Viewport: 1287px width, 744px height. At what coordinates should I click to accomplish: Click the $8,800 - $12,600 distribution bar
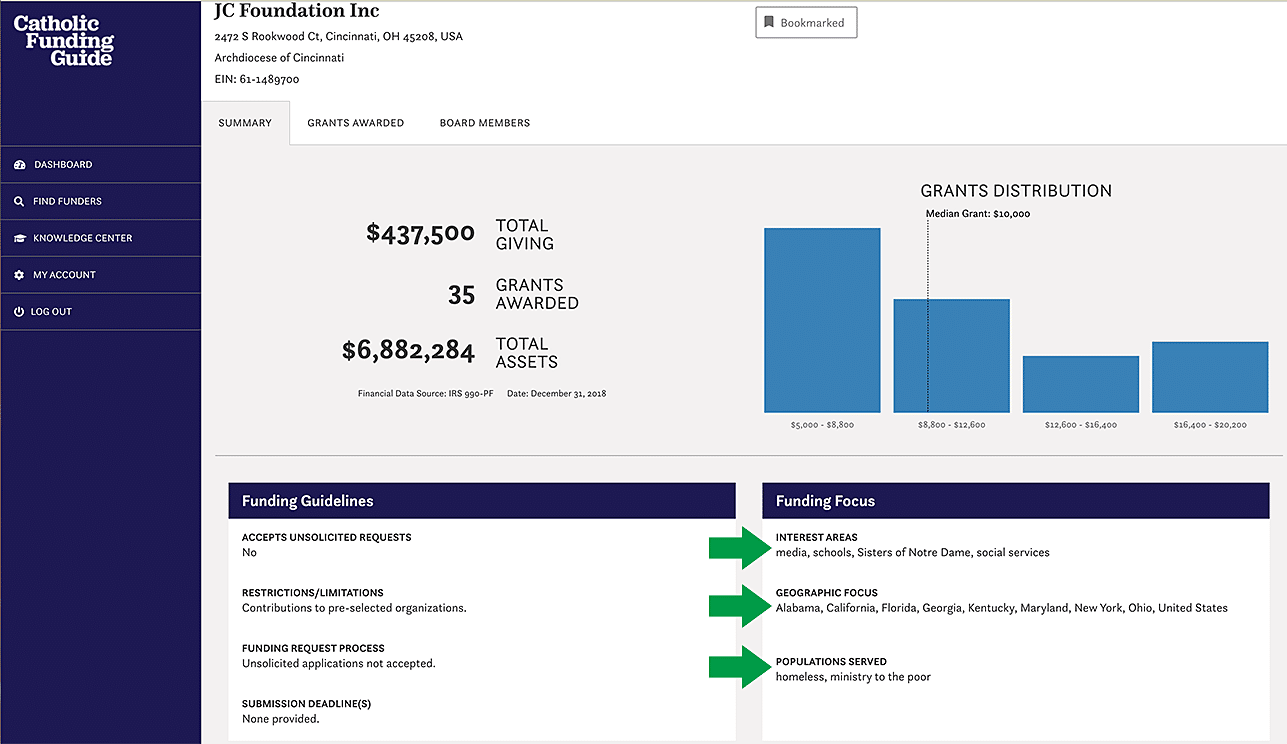(x=951, y=356)
